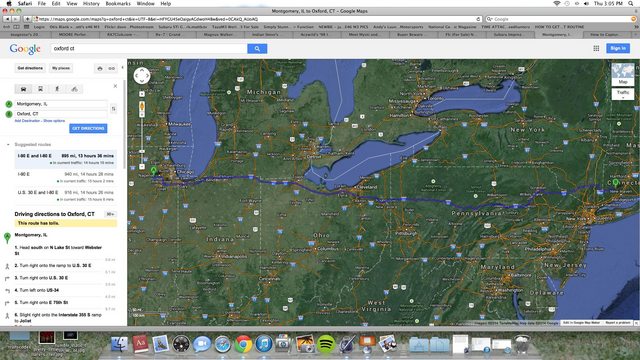The image size is (640, 360).
Task: Select the I-90 E and I-80 E route
Action: 66,159
